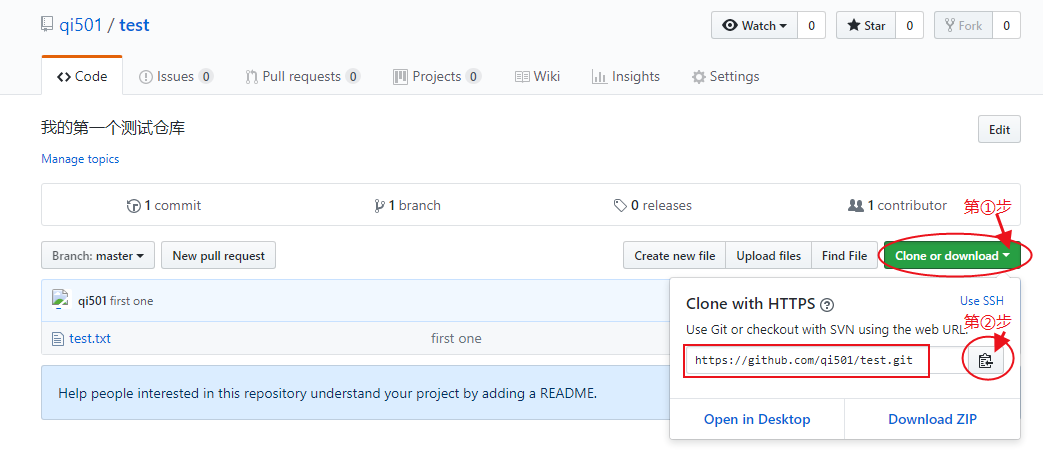Open the Watch dropdown button
The height and width of the screenshot is (461, 1043).
pyautogui.click(x=754, y=25)
